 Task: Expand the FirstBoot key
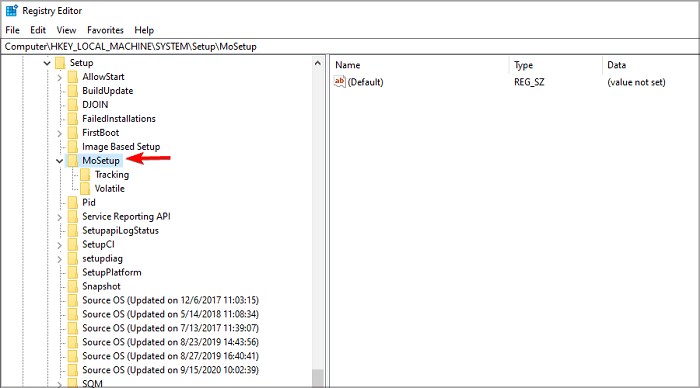pos(59,133)
